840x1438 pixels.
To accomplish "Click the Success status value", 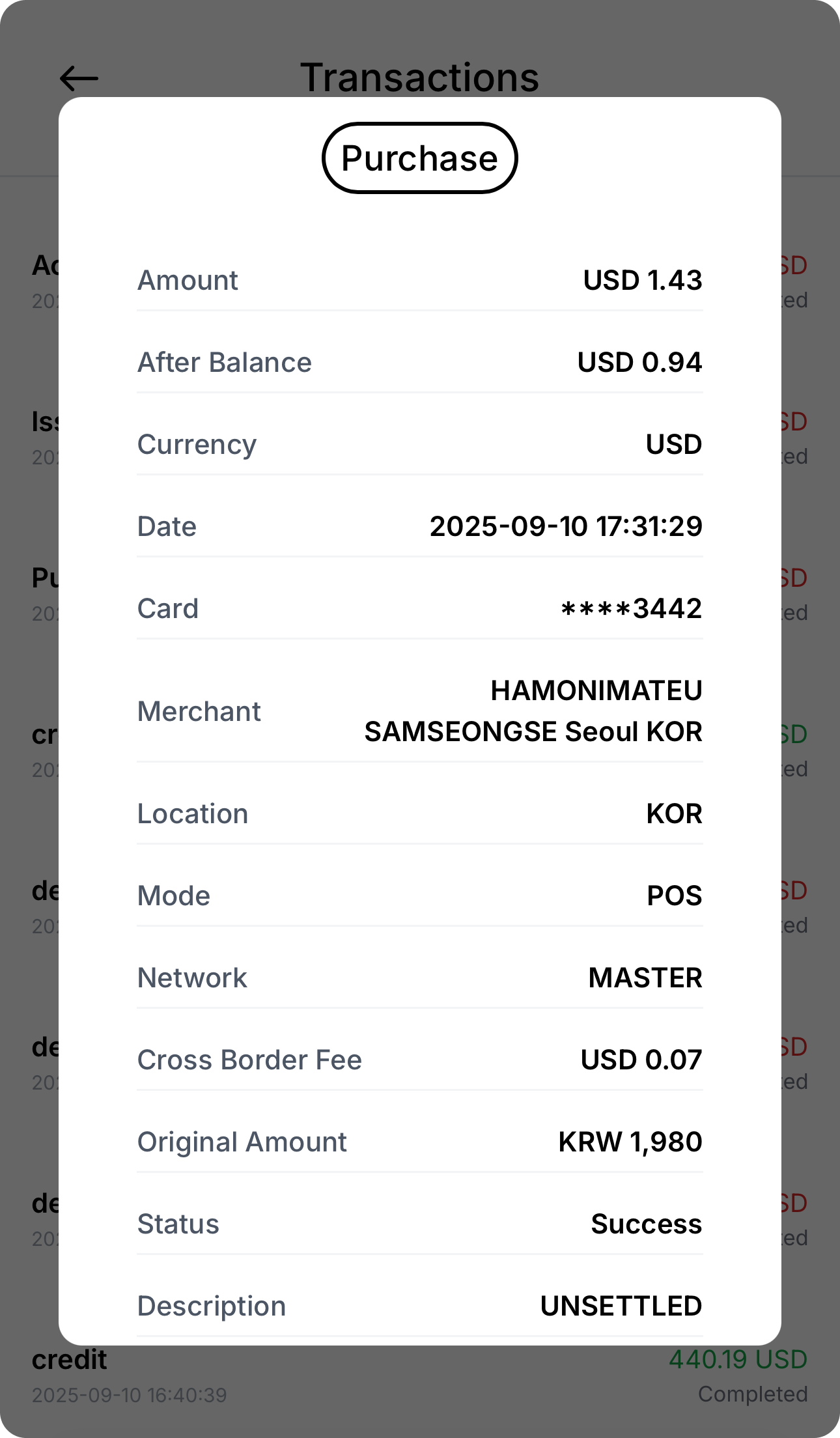I will coord(646,1224).
